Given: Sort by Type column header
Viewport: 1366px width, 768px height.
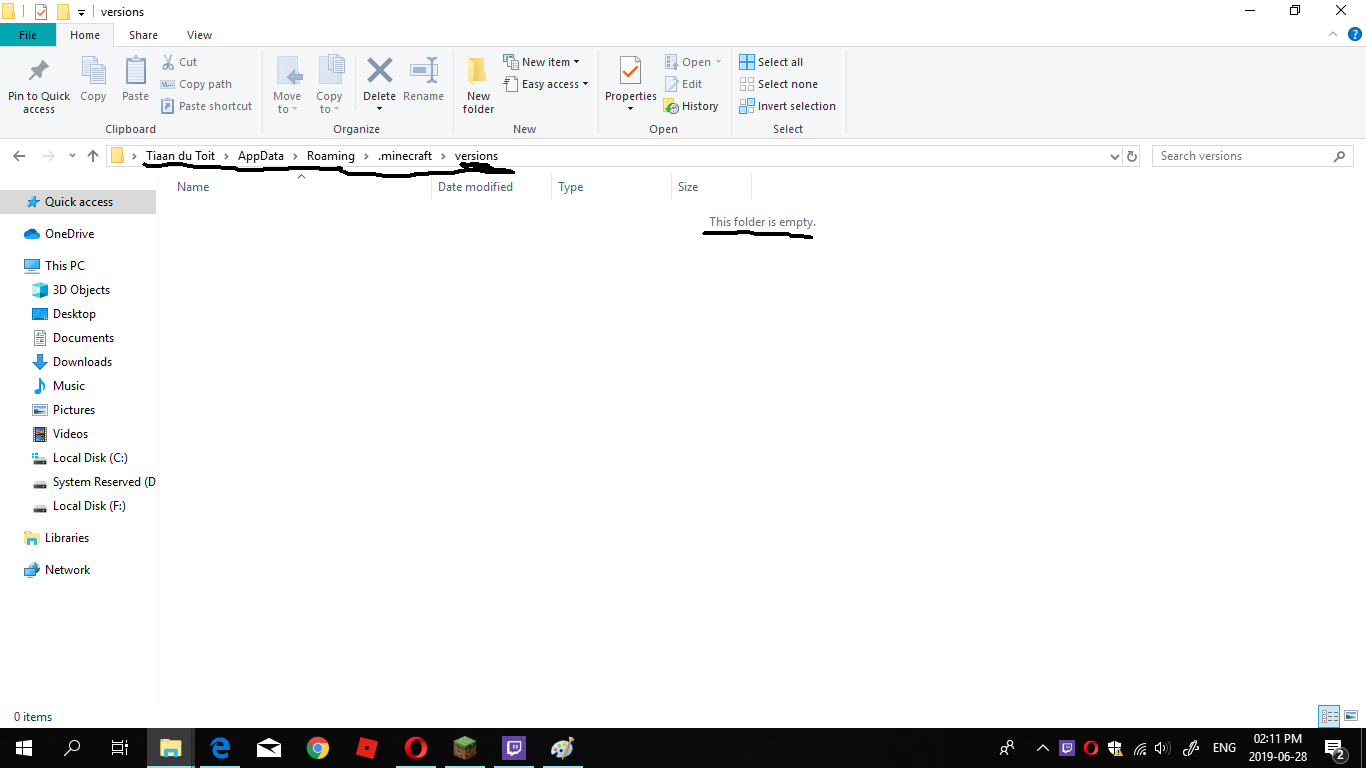Looking at the screenshot, I should click(611, 187).
